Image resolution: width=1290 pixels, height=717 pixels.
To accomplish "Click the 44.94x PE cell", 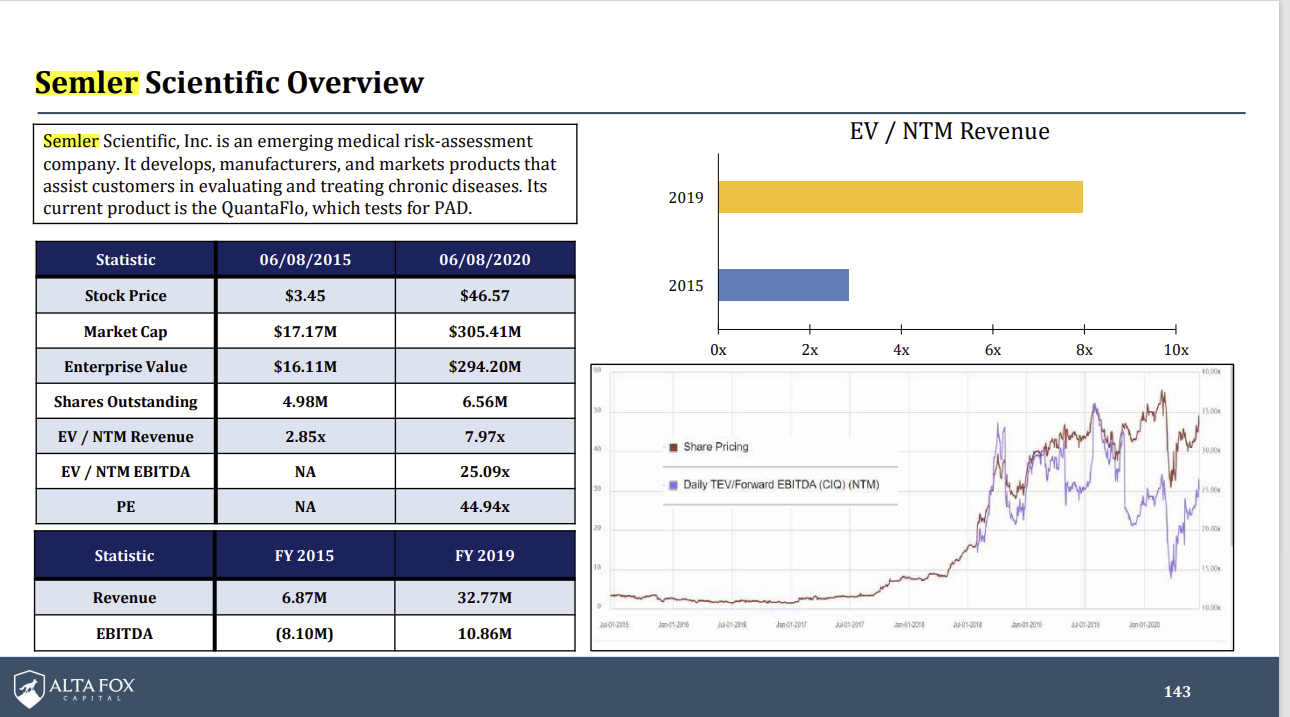I will 485,506.
